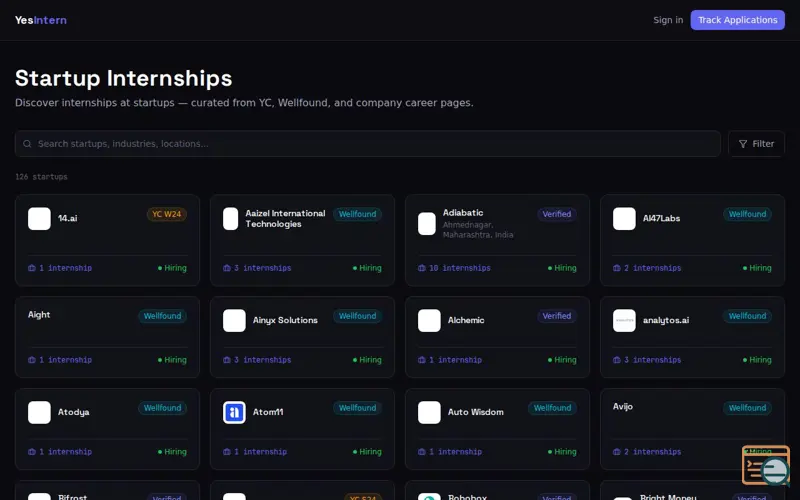Image resolution: width=800 pixels, height=500 pixels.
Task: Open the Alchemic company logo
Action: pyautogui.click(x=429, y=320)
